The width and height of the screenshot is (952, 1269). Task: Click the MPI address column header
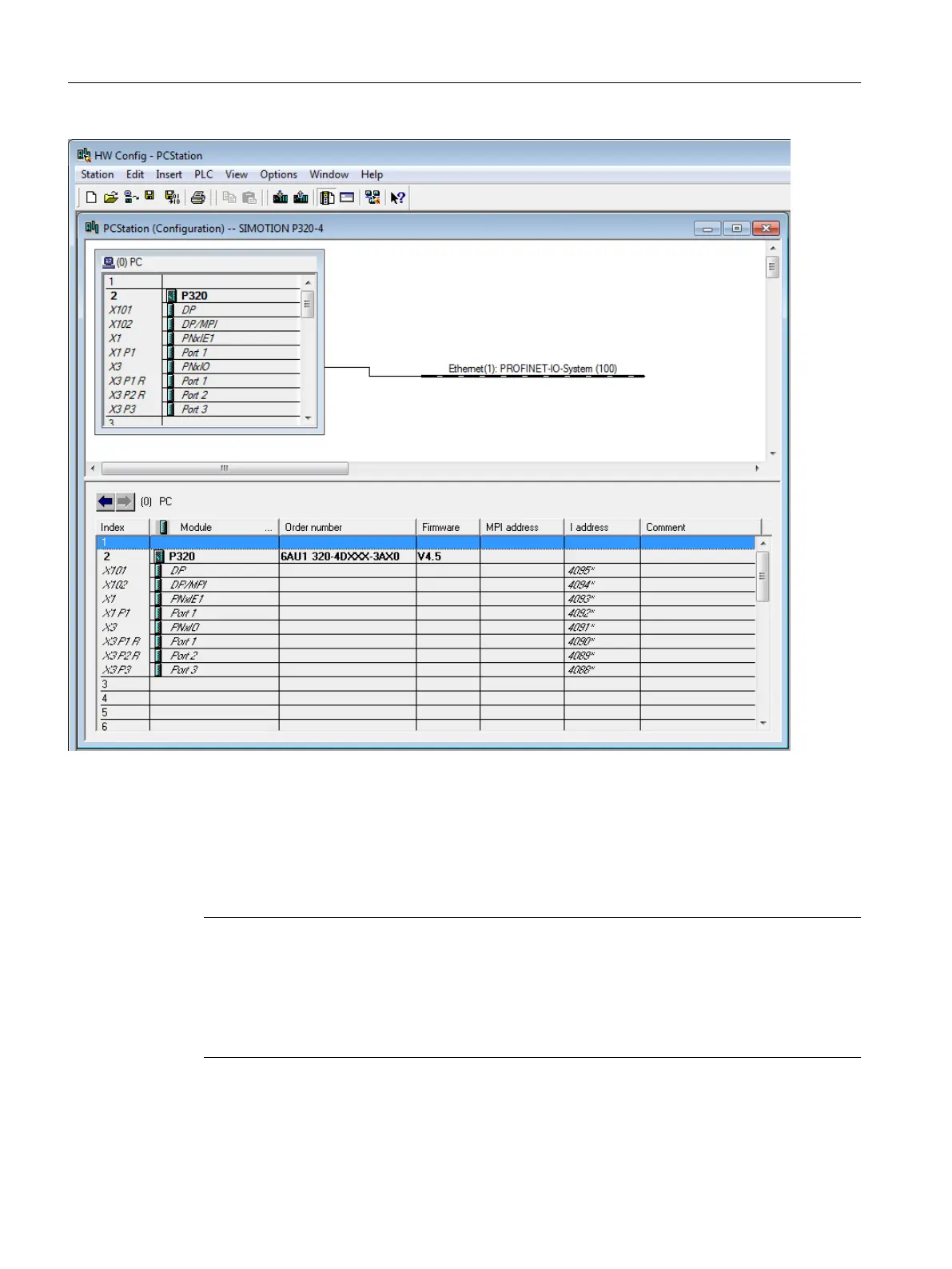point(522,527)
